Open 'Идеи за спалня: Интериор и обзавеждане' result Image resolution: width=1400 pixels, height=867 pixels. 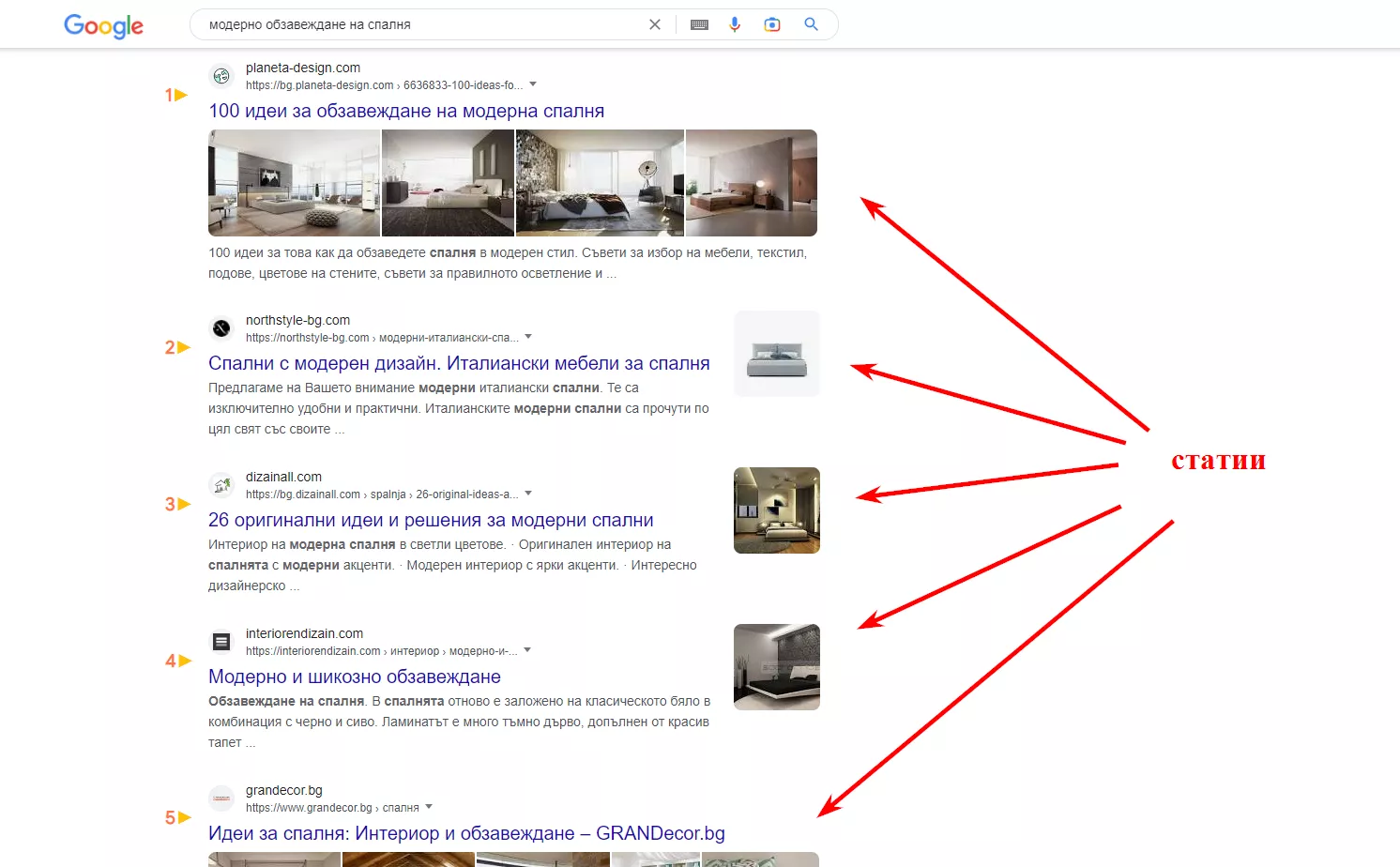[466, 833]
